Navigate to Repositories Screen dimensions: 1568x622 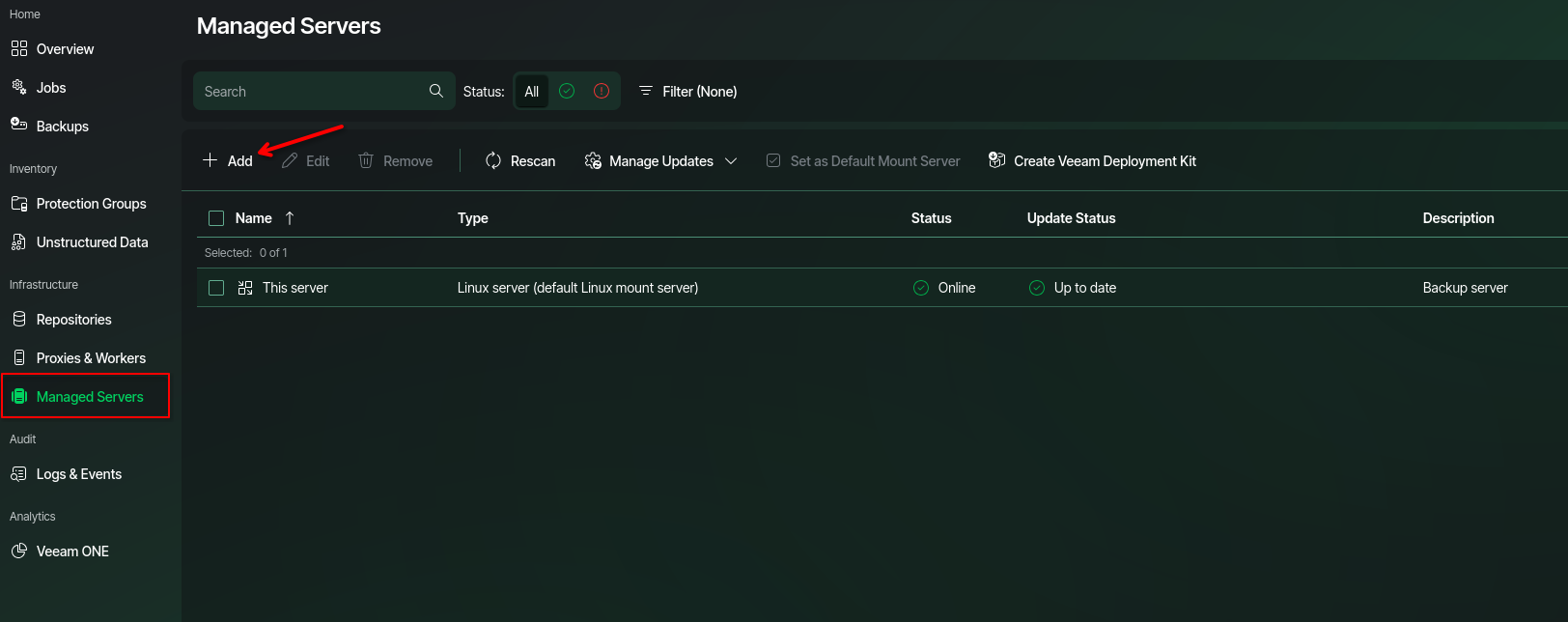click(73, 320)
